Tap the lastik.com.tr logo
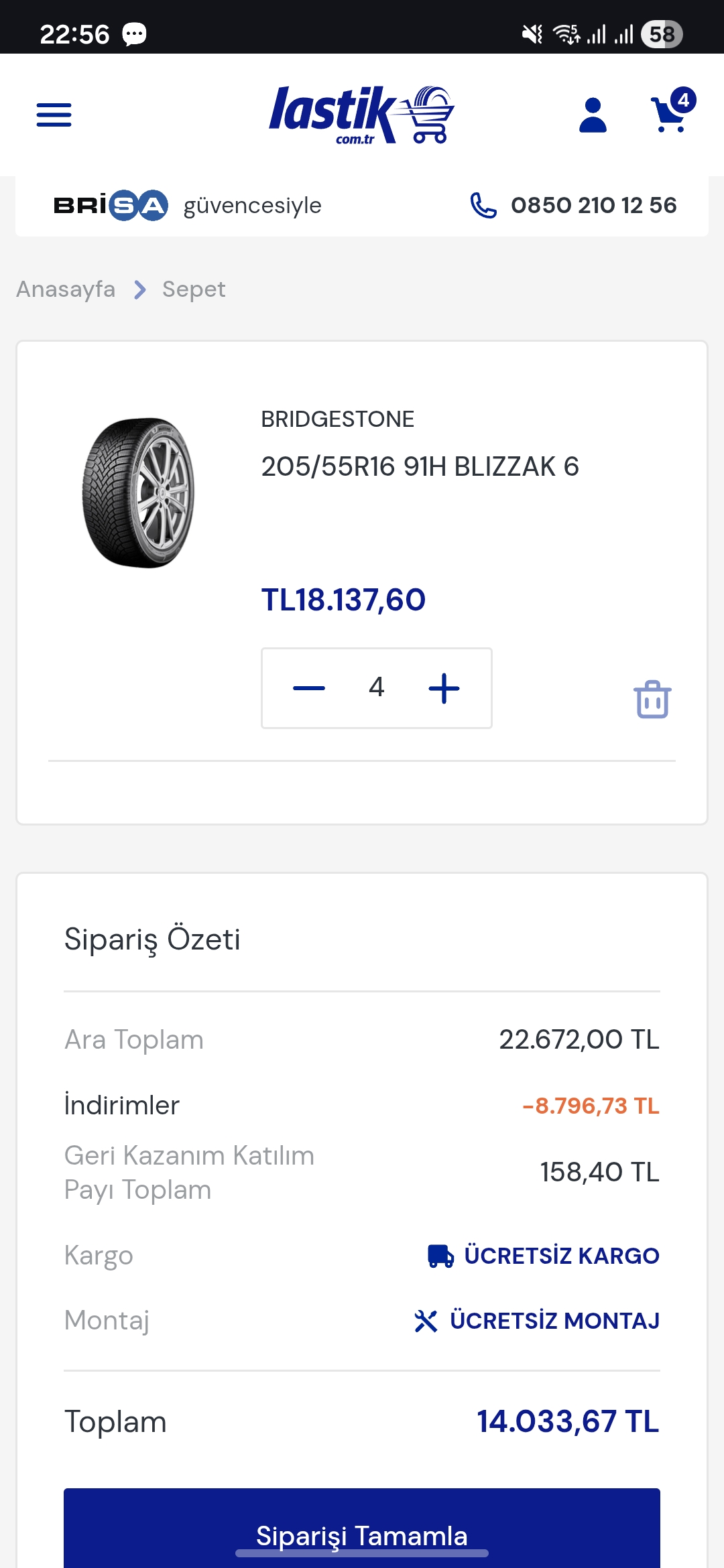This screenshot has width=724, height=1568. point(362,115)
